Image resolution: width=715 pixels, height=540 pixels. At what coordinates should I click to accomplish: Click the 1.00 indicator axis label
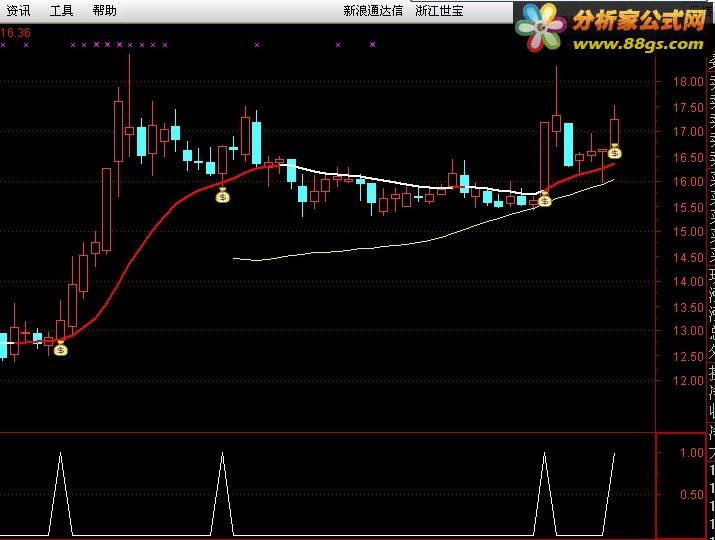tap(692, 453)
